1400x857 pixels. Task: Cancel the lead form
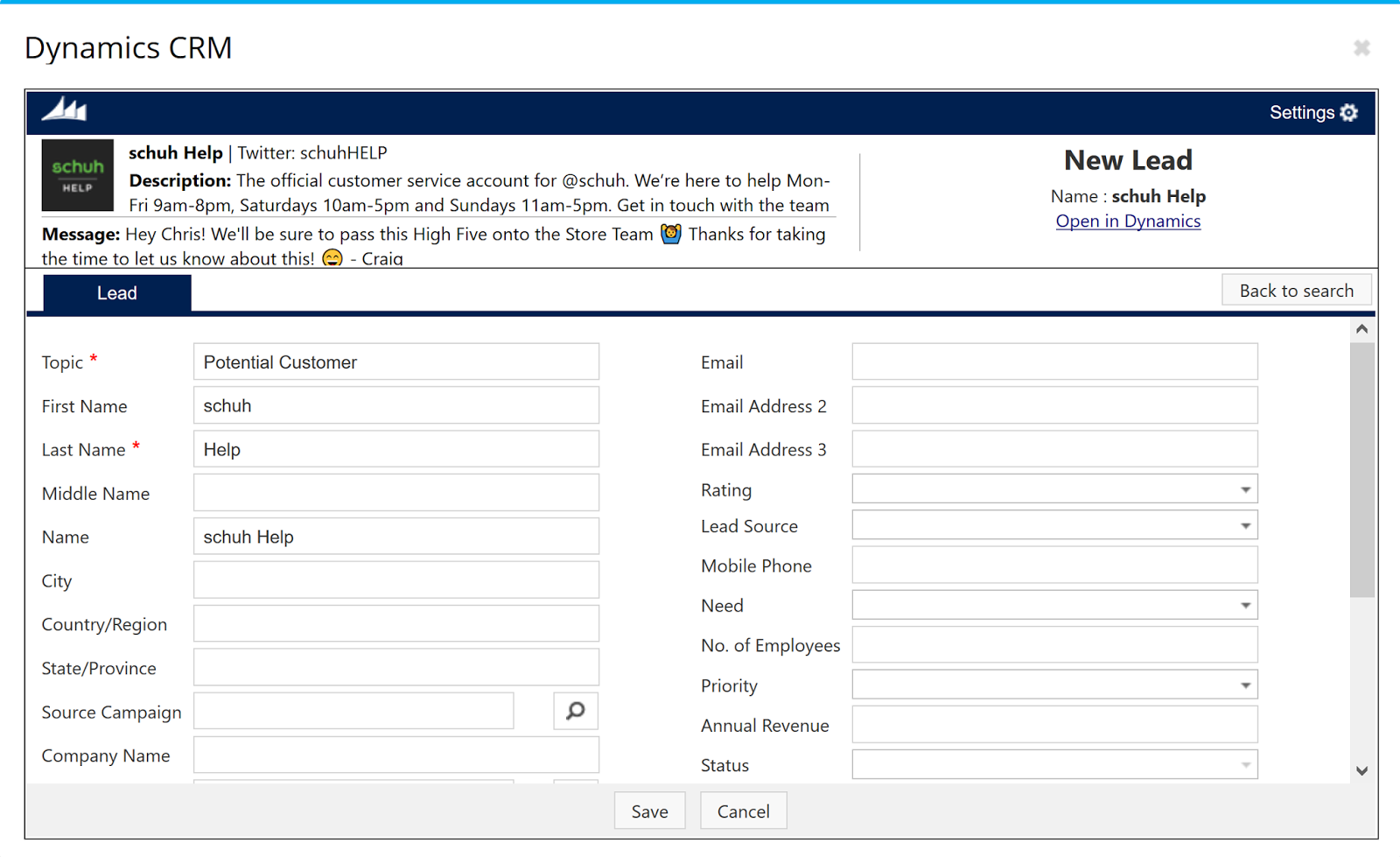tap(743, 811)
